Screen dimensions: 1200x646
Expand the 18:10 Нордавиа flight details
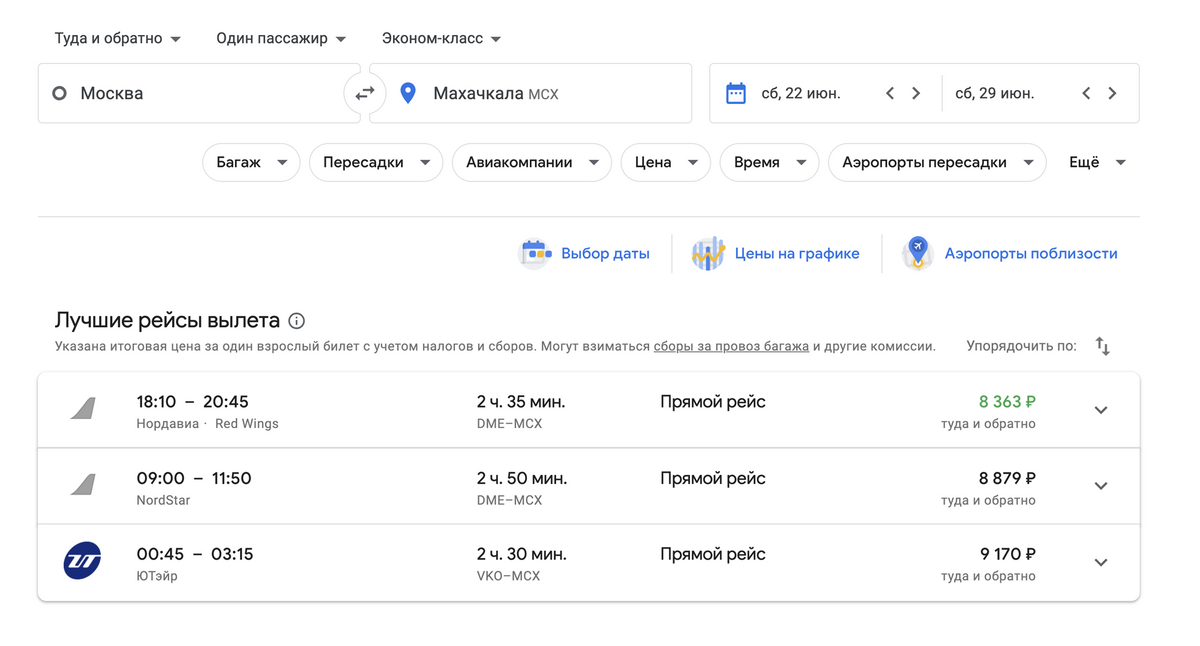pyautogui.click(x=1100, y=410)
